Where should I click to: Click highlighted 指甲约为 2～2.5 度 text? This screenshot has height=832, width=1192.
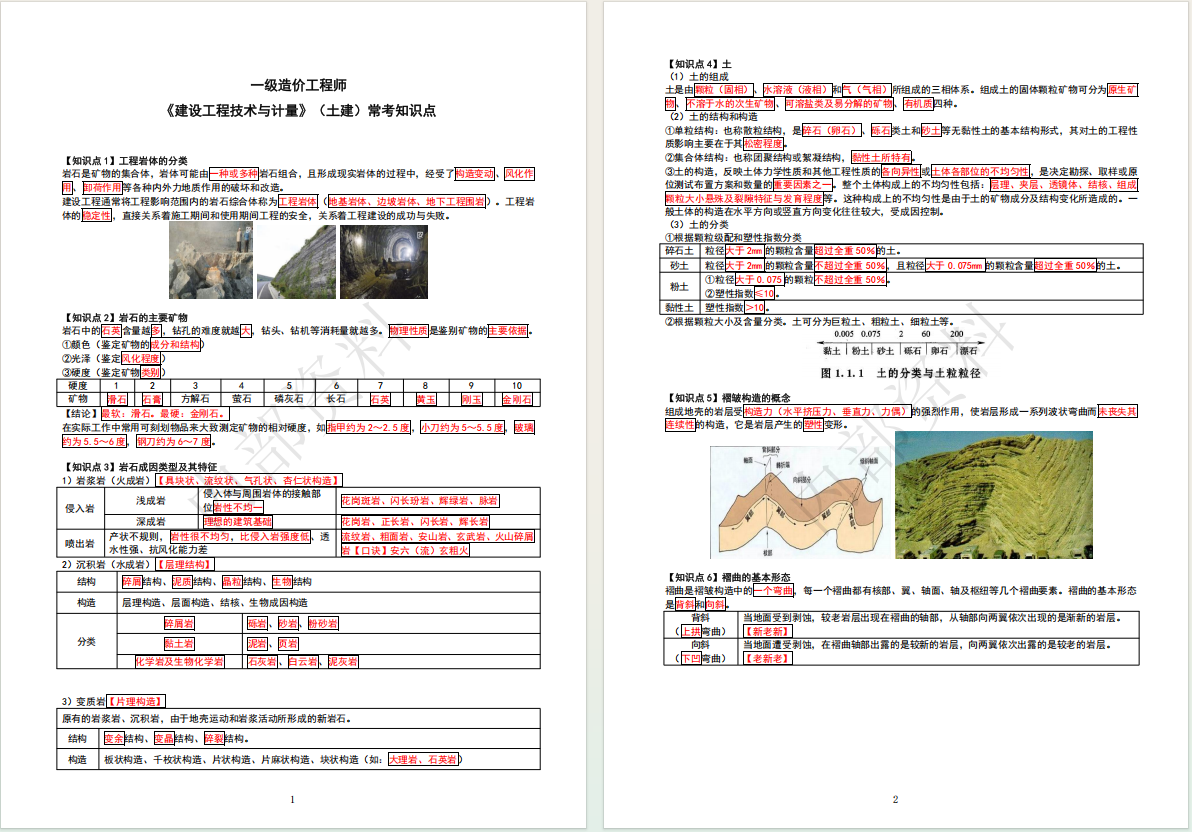pos(369,427)
